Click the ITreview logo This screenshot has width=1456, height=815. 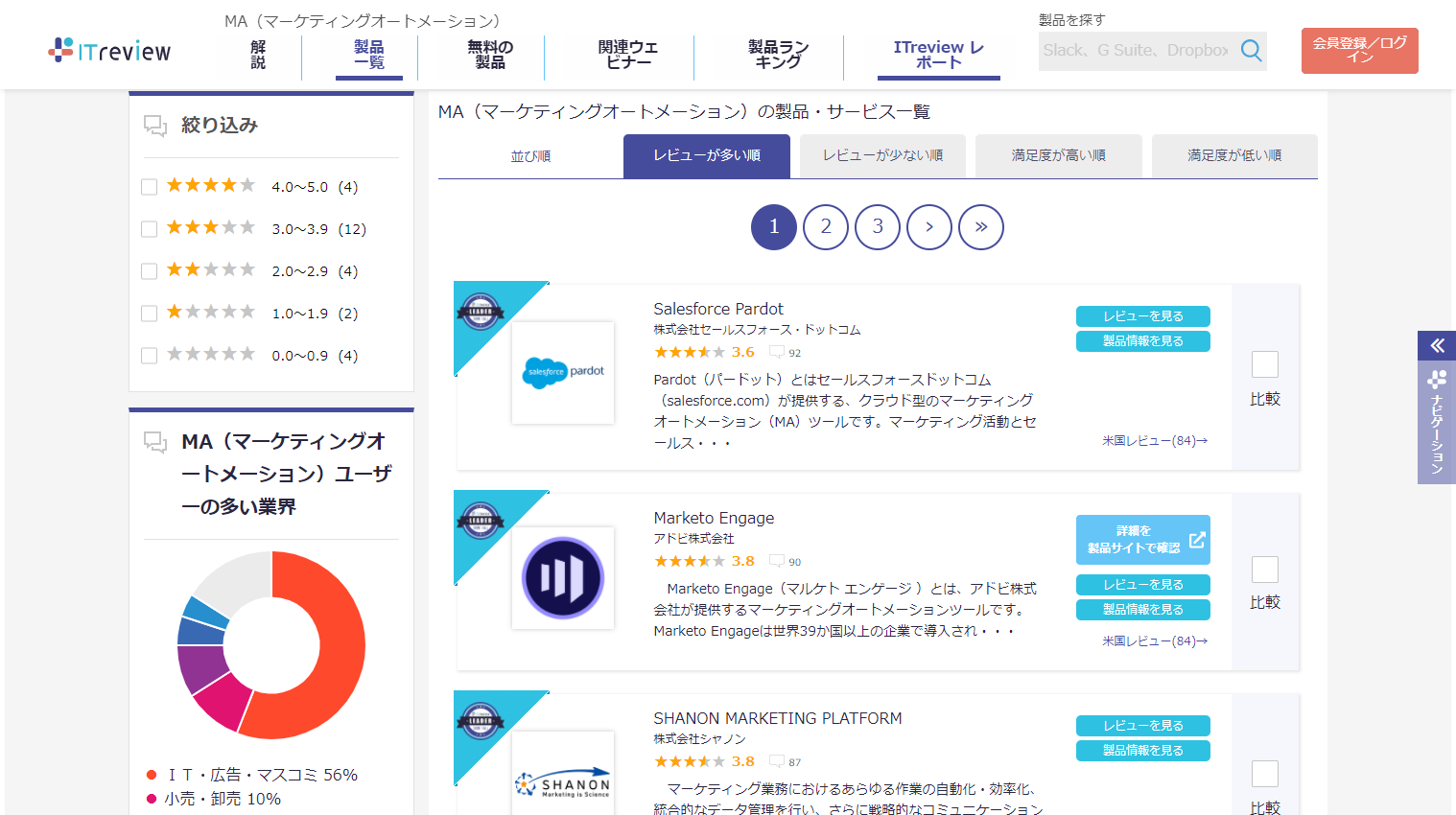109,50
